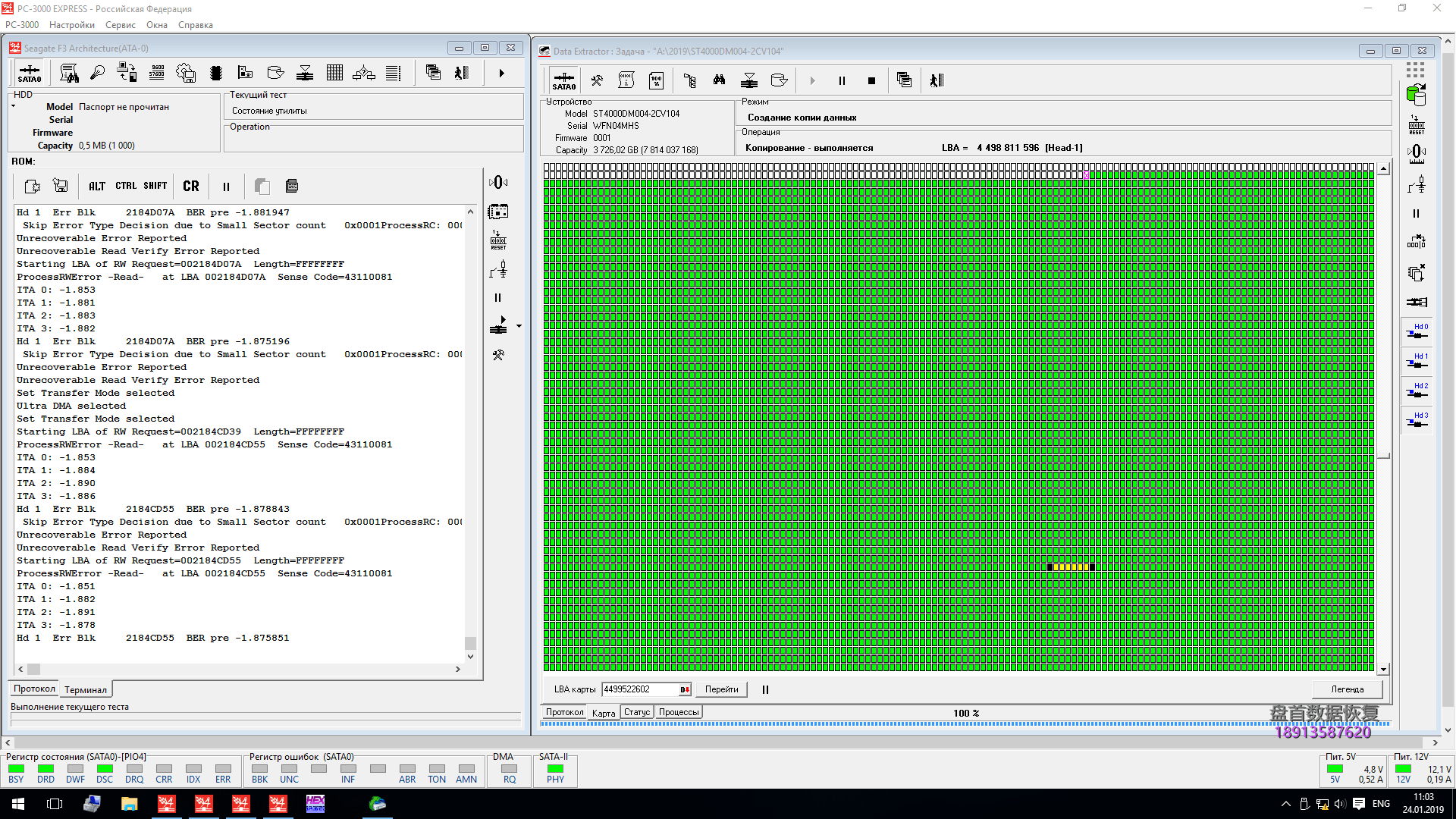This screenshot has width=1456, height=819.
Task: Open the lightbulb tool in Seagate toolbar
Action: 97,73
